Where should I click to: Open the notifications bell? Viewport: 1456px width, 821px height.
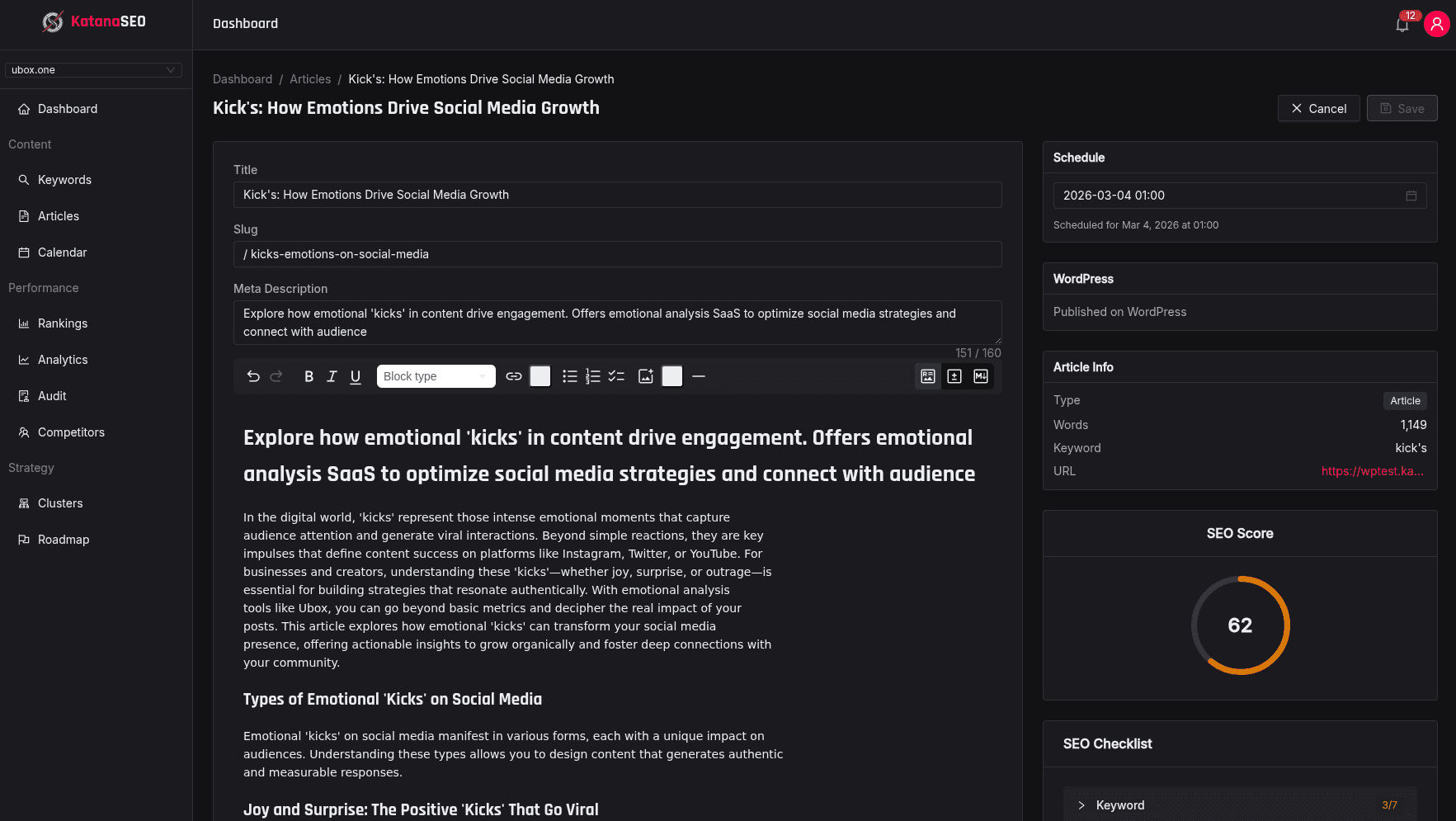click(1402, 25)
